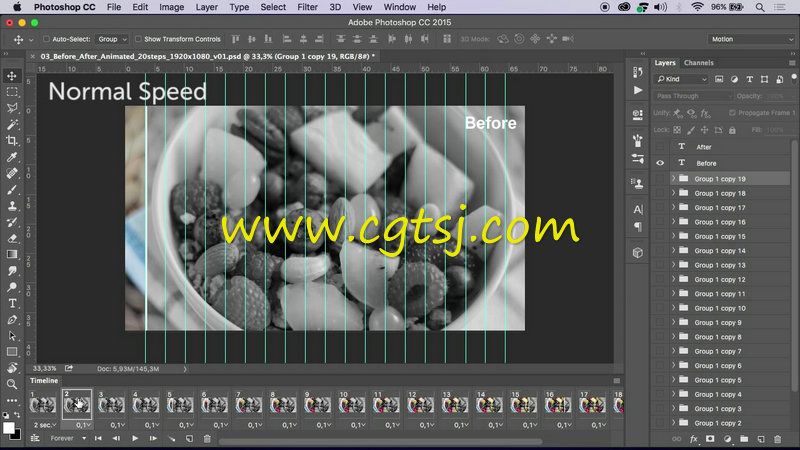Switch to the Channels tab
The width and height of the screenshot is (800, 450).
click(x=698, y=63)
